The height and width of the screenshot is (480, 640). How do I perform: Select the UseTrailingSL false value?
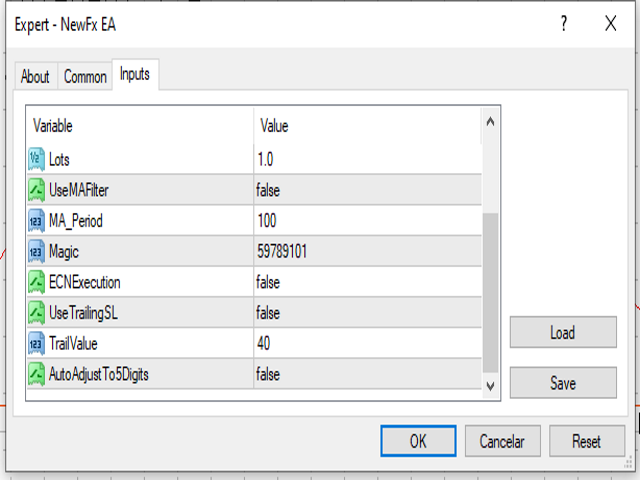tap(368, 313)
